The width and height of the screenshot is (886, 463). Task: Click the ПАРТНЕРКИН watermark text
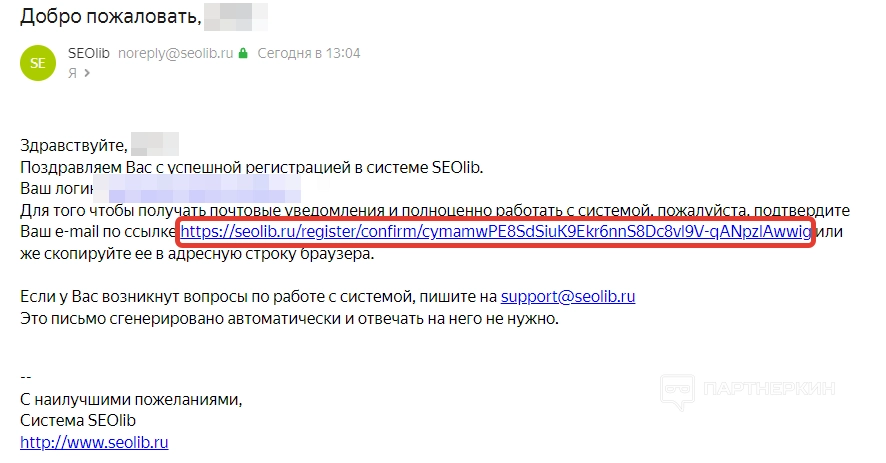click(x=770, y=390)
